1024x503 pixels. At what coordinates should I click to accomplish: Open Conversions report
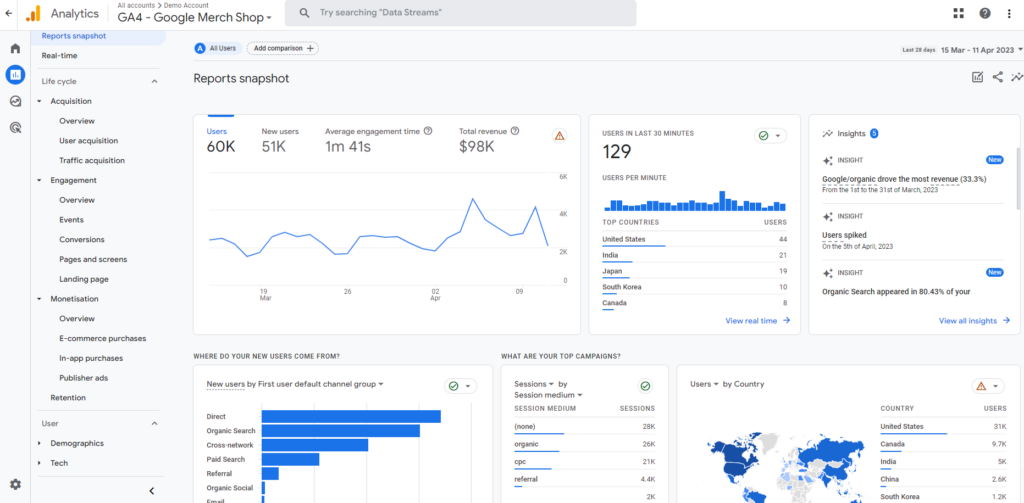pos(82,239)
